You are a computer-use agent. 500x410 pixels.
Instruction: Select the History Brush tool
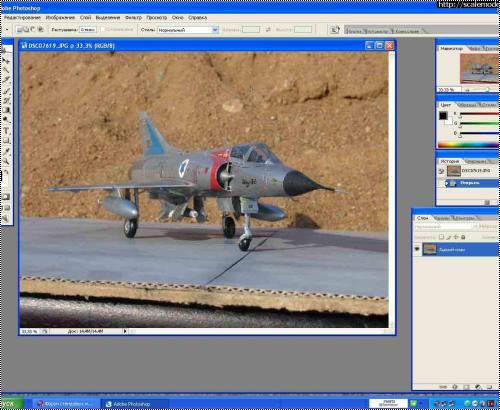pos(7,101)
